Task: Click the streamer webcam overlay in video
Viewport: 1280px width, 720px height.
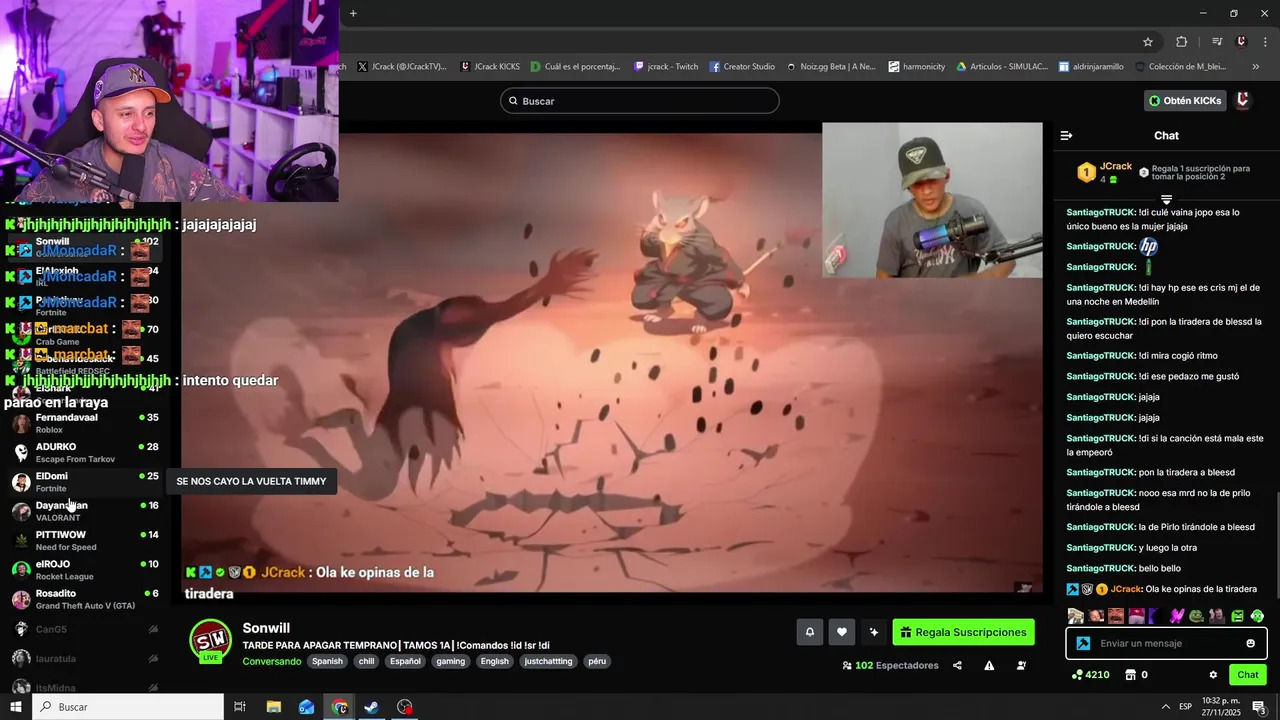Action: [932, 200]
